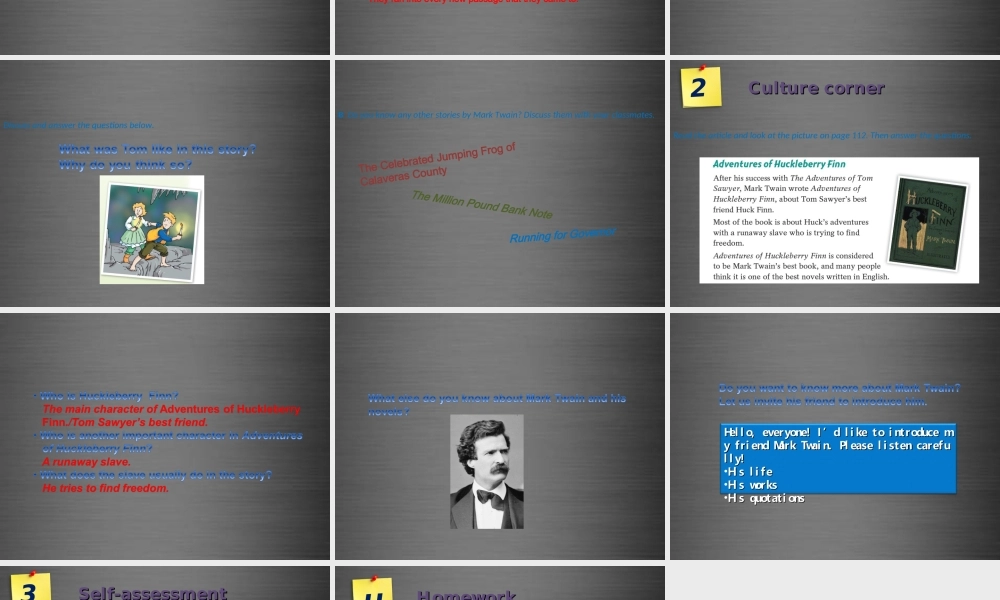The height and width of the screenshot is (600, 1000).
Task: Click the last empty slide thumbnail
Action: pyautogui.click(x=834, y=582)
